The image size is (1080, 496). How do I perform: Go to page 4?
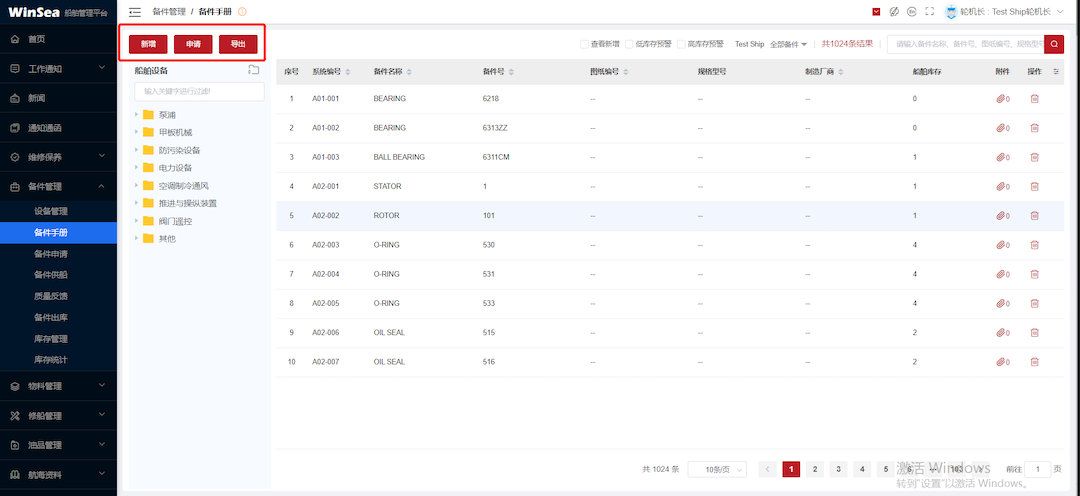(861, 470)
